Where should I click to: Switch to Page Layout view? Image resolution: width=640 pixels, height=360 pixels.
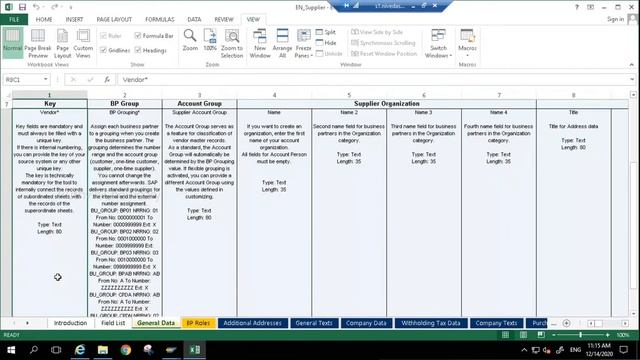(x=62, y=43)
